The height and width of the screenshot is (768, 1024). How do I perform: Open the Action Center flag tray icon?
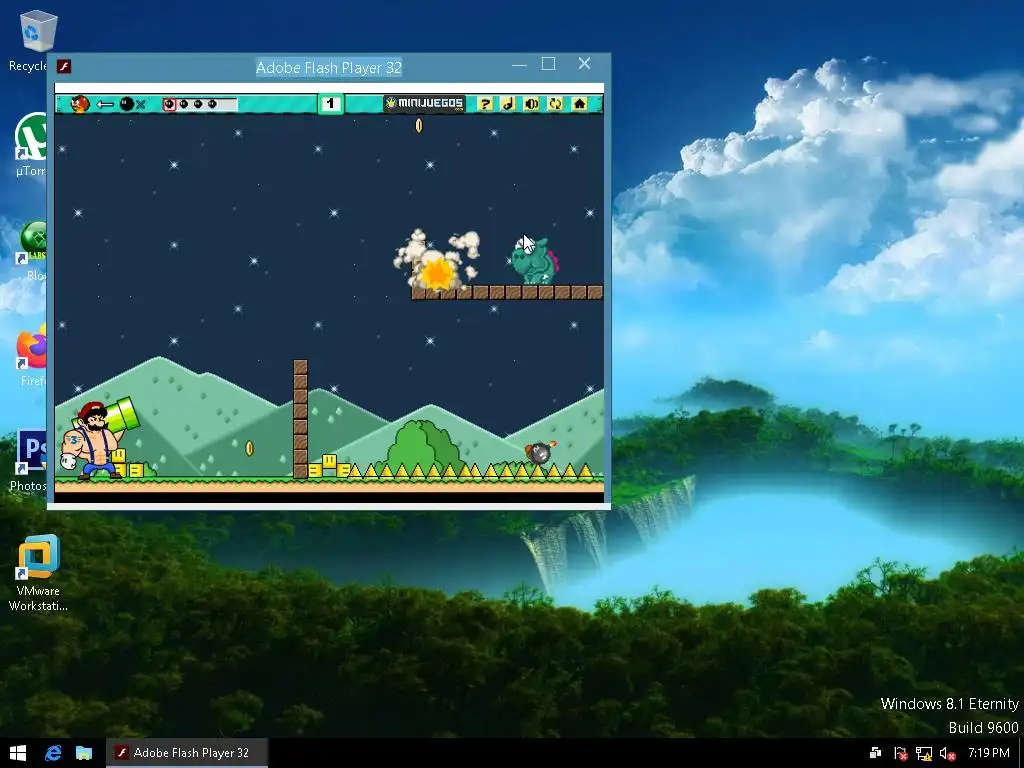(x=900, y=753)
